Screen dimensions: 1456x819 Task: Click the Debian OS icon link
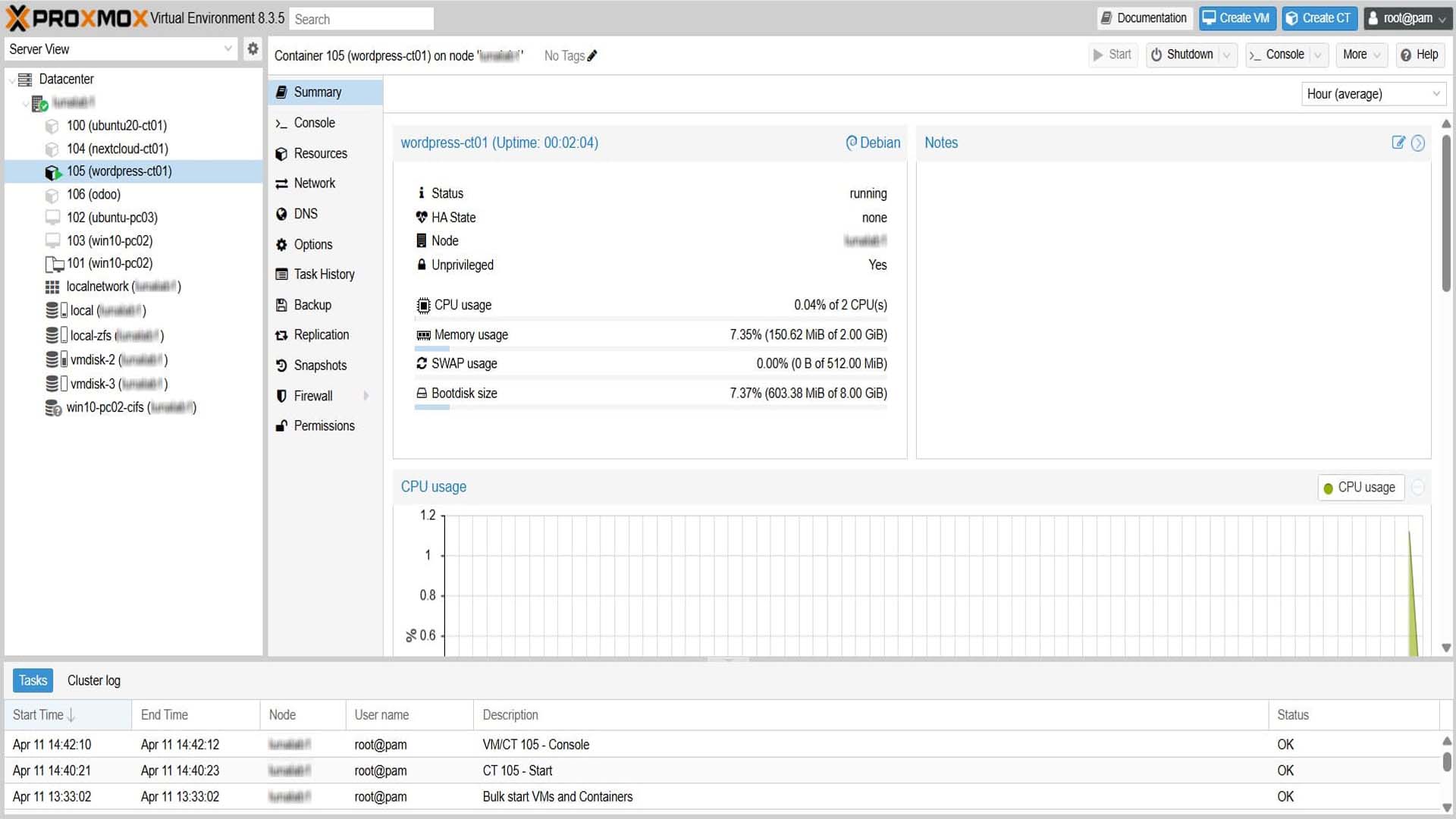(873, 143)
